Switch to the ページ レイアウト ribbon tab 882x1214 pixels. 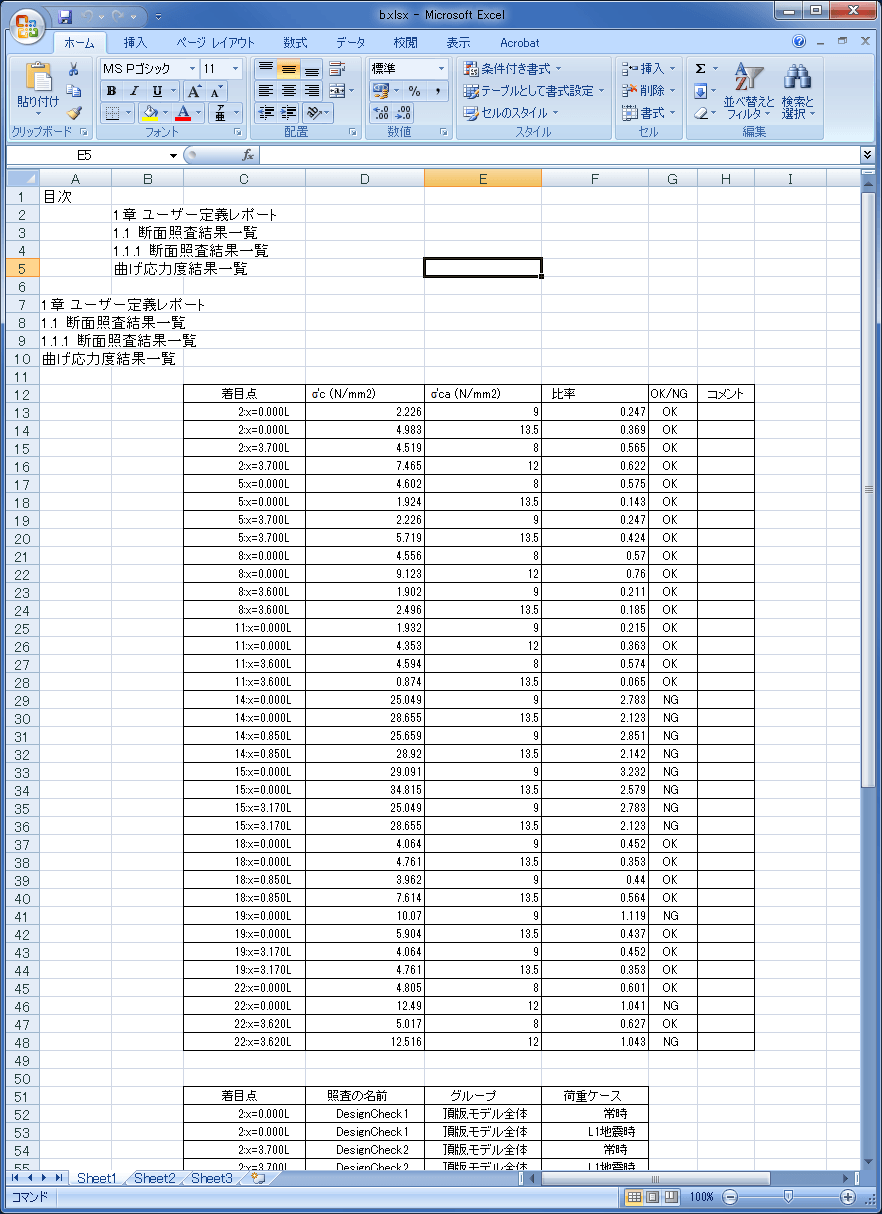click(215, 43)
